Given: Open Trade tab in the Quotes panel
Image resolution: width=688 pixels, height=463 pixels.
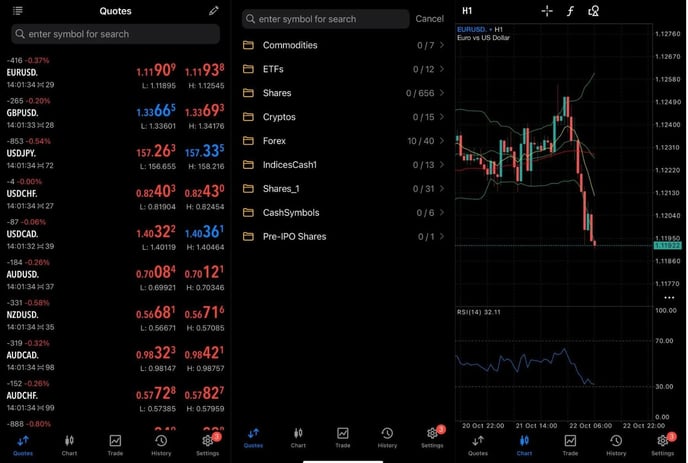Looking at the screenshot, I should click(x=115, y=445).
